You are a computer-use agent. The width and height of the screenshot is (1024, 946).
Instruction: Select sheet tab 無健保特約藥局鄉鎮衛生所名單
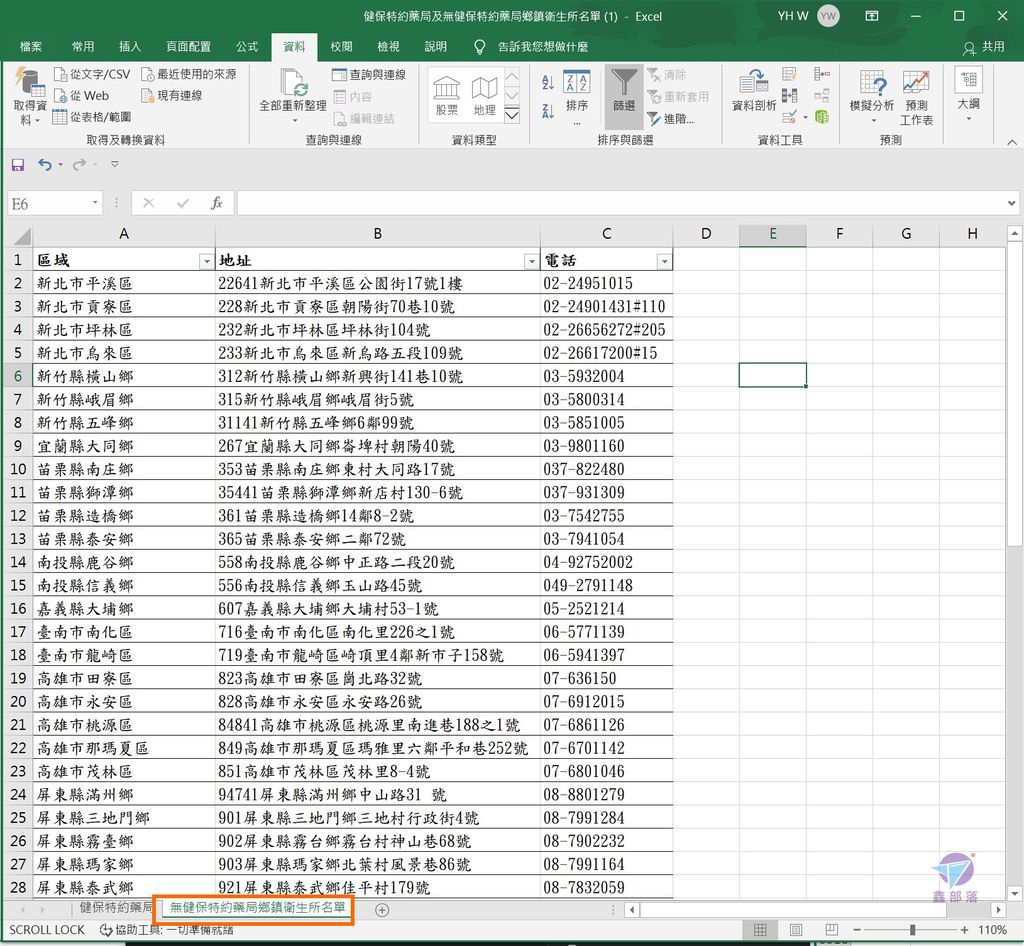click(257, 908)
